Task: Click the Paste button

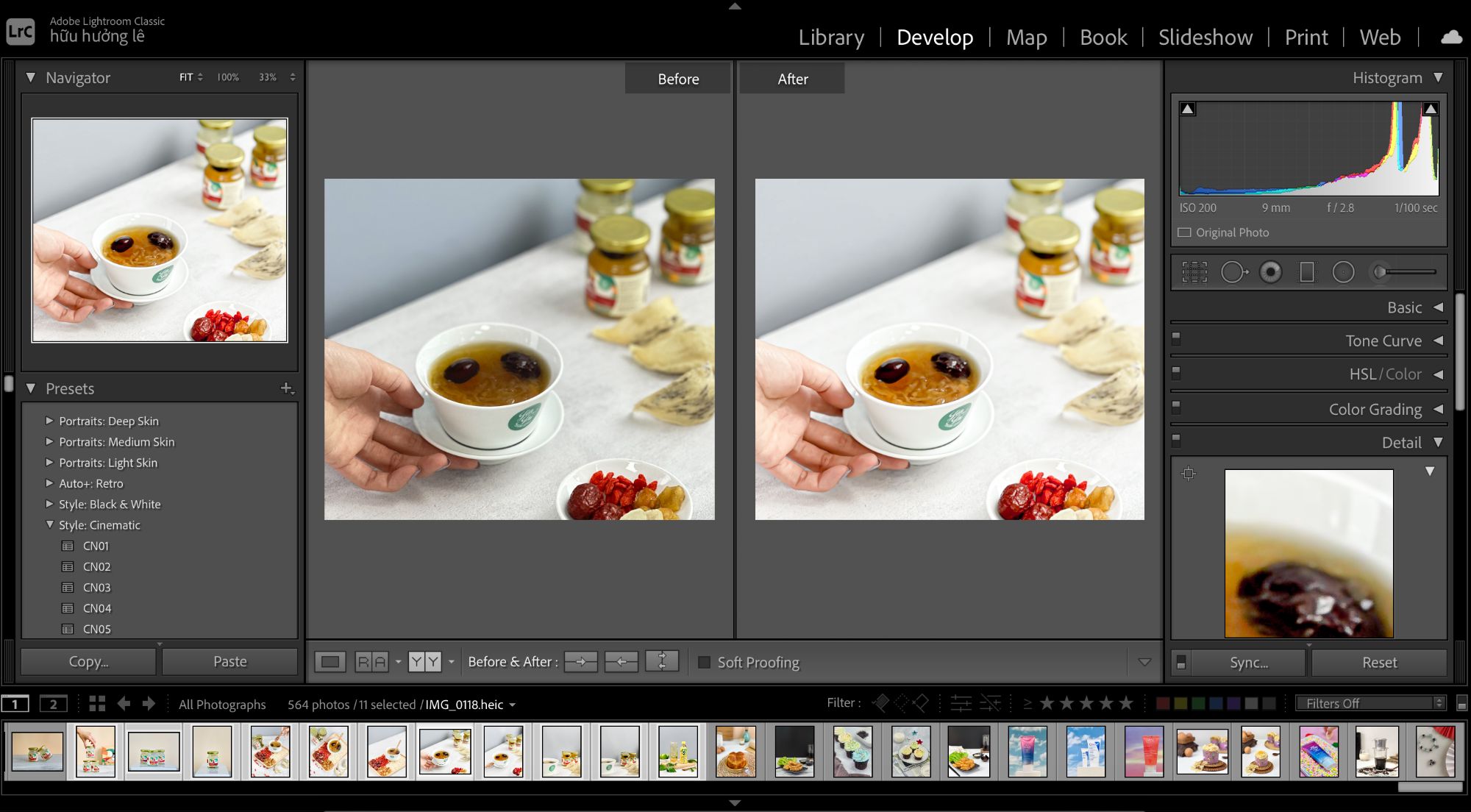Action: point(230,662)
